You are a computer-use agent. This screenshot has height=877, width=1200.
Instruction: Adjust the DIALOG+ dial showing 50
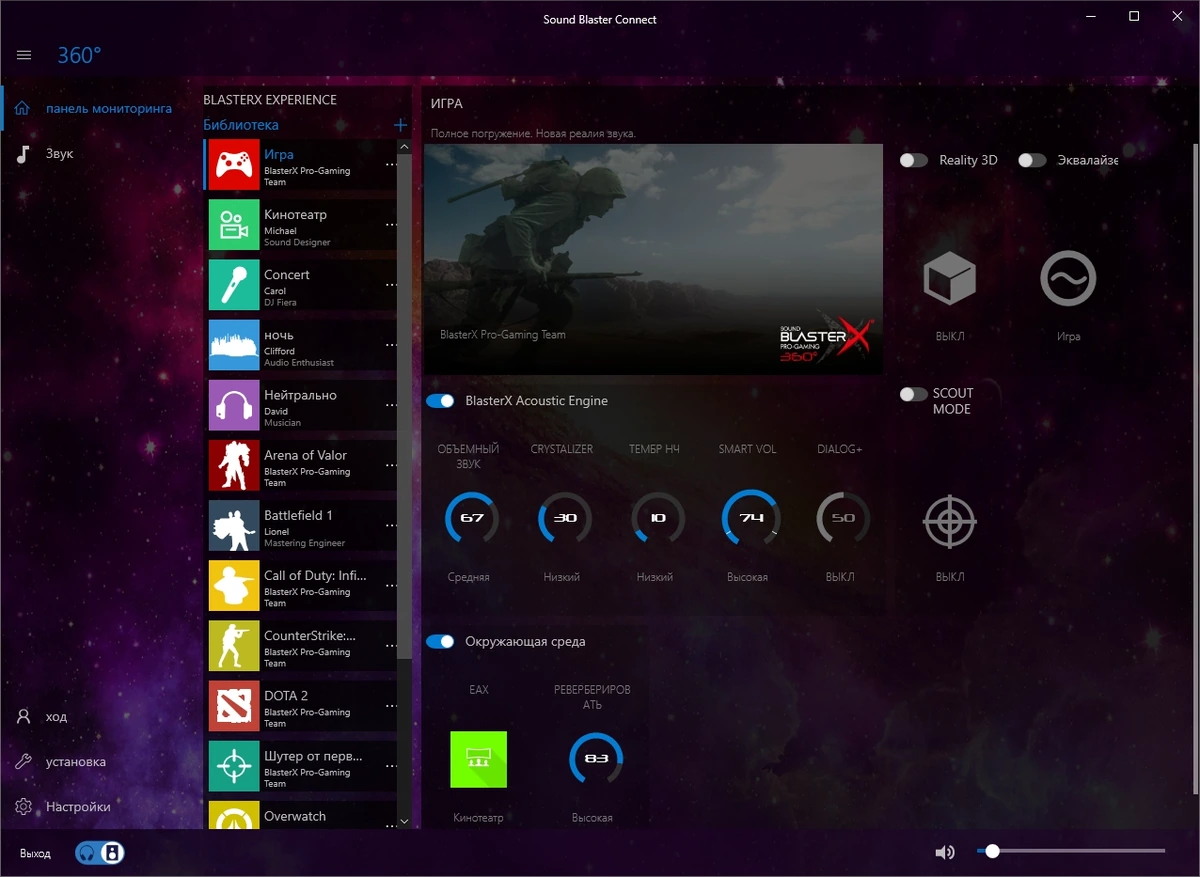(x=843, y=518)
